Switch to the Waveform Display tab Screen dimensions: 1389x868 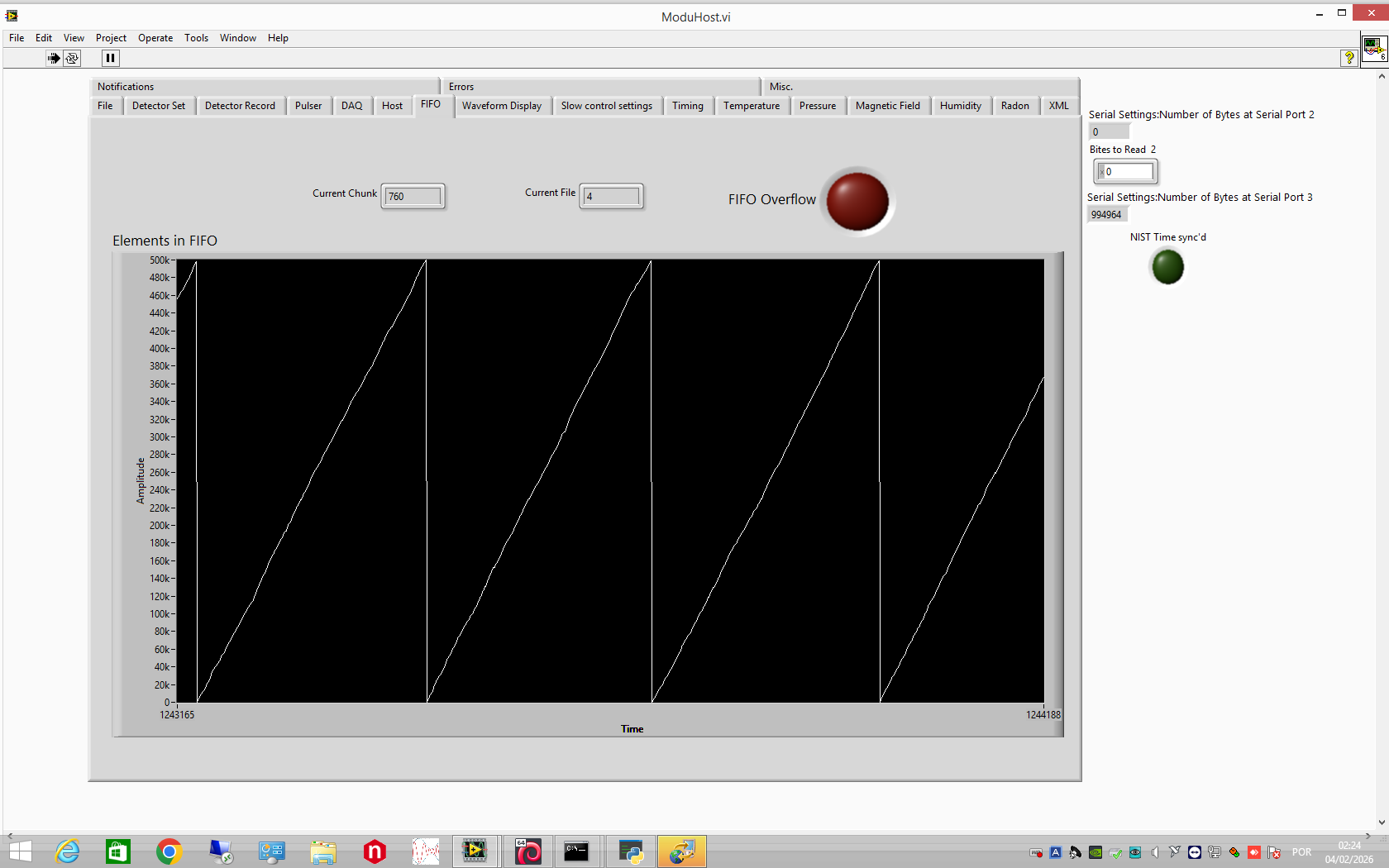[501, 106]
